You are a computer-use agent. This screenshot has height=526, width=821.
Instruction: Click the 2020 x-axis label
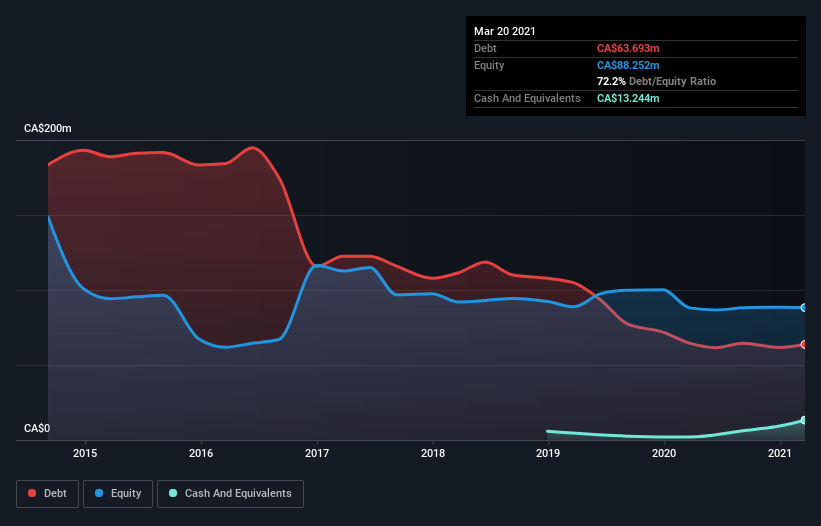click(x=664, y=453)
